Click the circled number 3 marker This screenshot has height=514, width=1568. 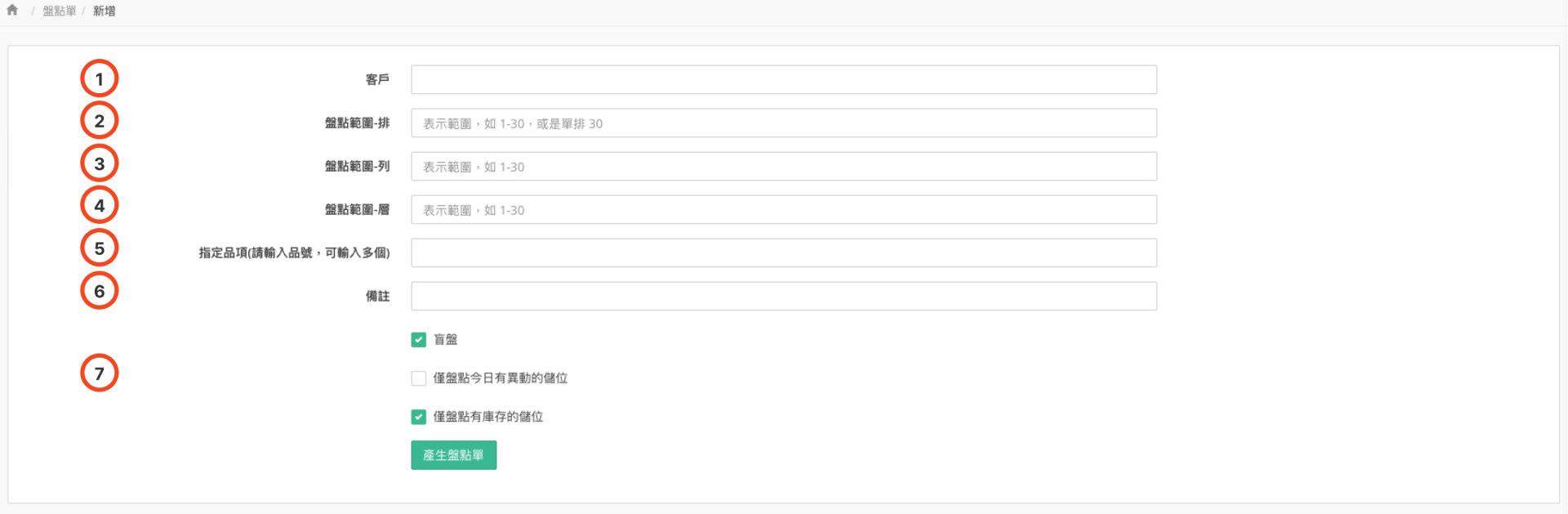100,163
